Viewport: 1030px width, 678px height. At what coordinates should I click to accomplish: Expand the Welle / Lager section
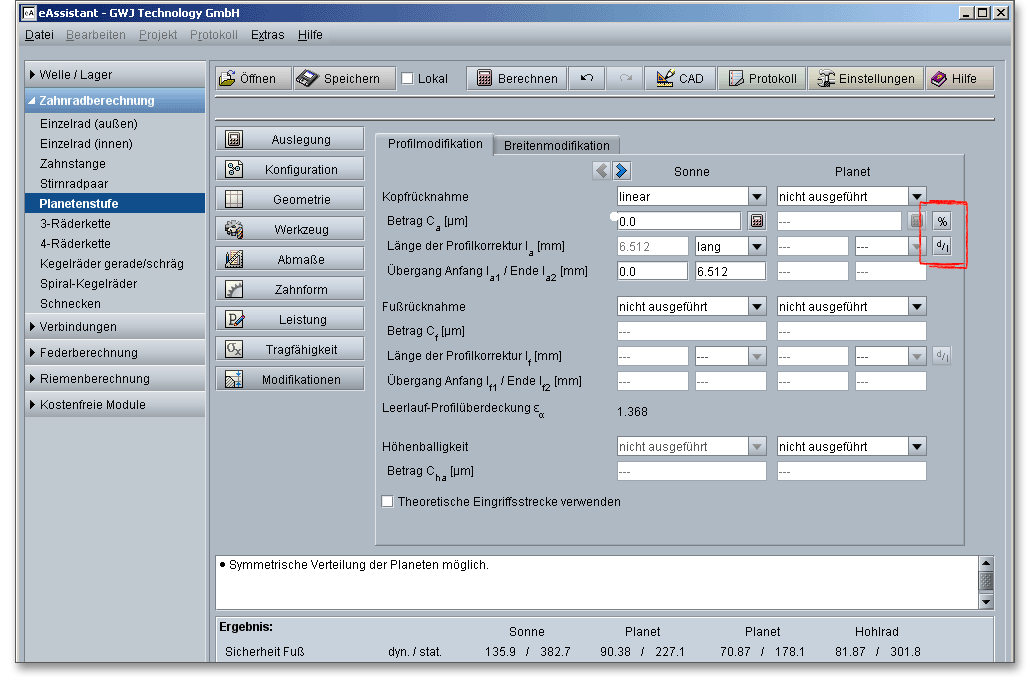[75, 75]
